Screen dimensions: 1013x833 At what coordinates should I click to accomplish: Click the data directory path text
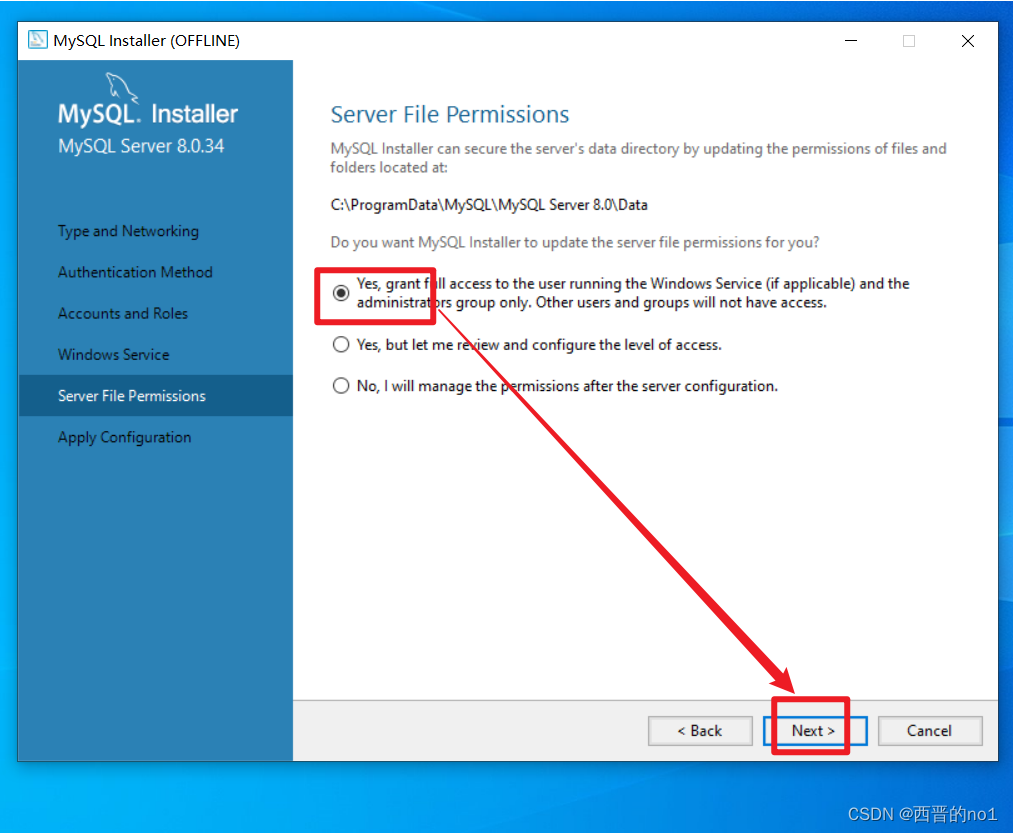(x=489, y=205)
